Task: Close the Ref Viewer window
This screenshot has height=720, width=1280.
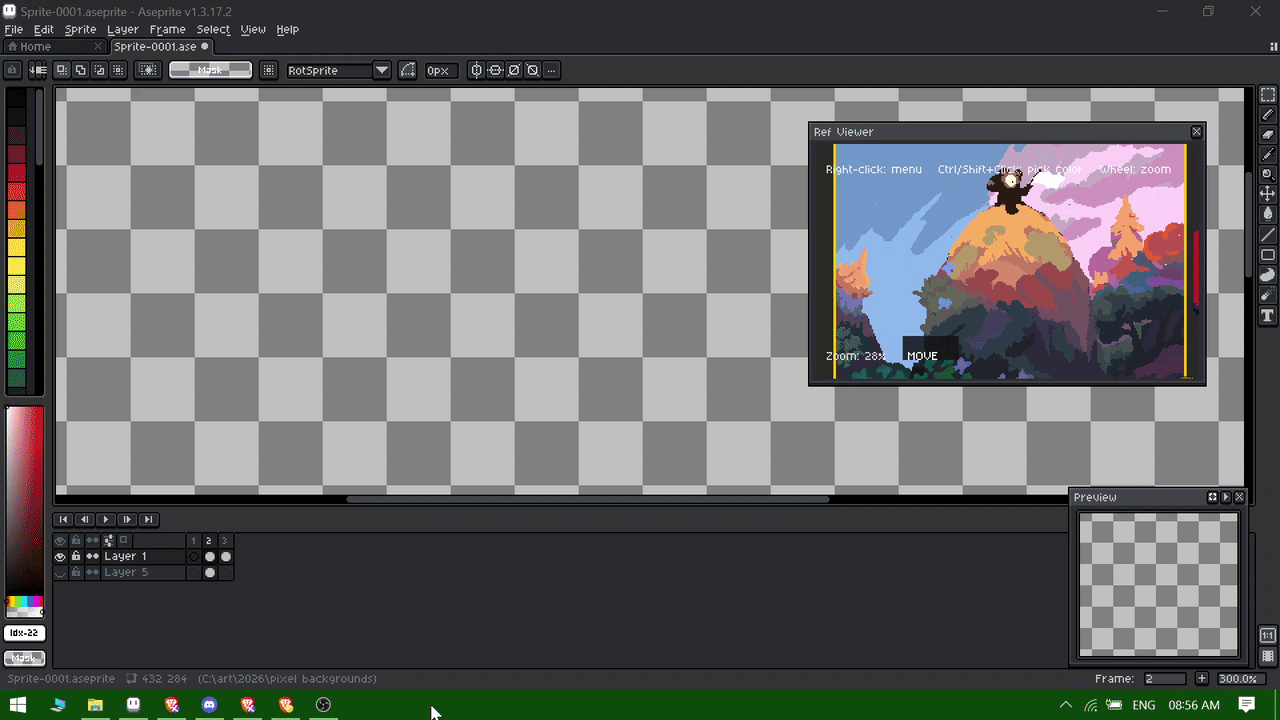Action: pos(1196,132)
